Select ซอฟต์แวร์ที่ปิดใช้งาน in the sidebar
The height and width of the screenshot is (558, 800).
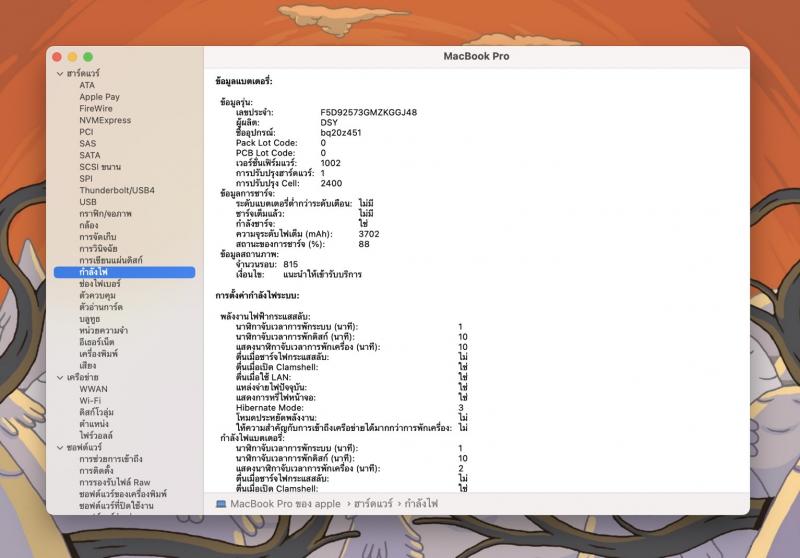[x=116, y=506]
